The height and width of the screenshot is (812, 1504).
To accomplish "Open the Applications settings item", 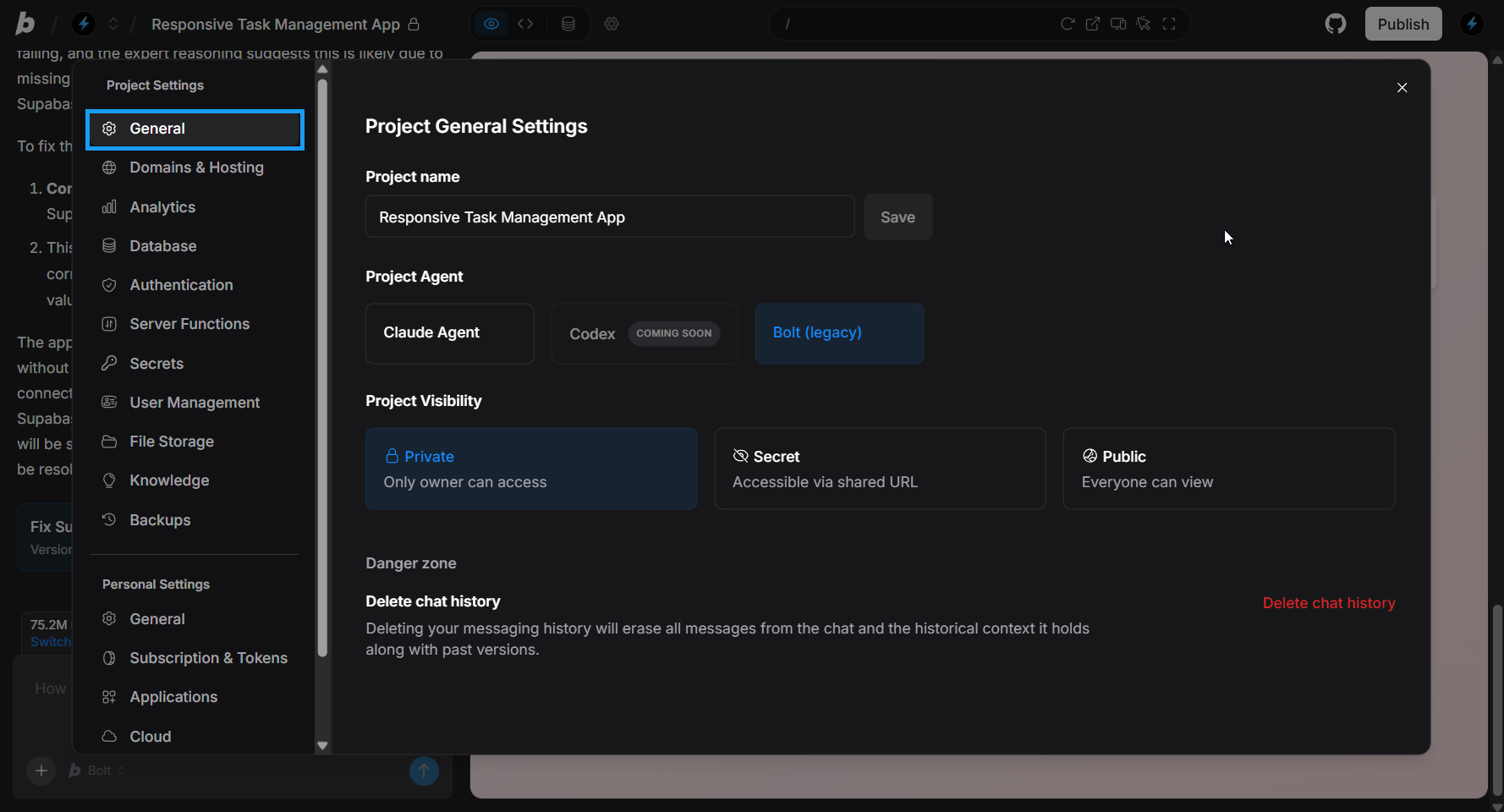I will click(195, 697).
